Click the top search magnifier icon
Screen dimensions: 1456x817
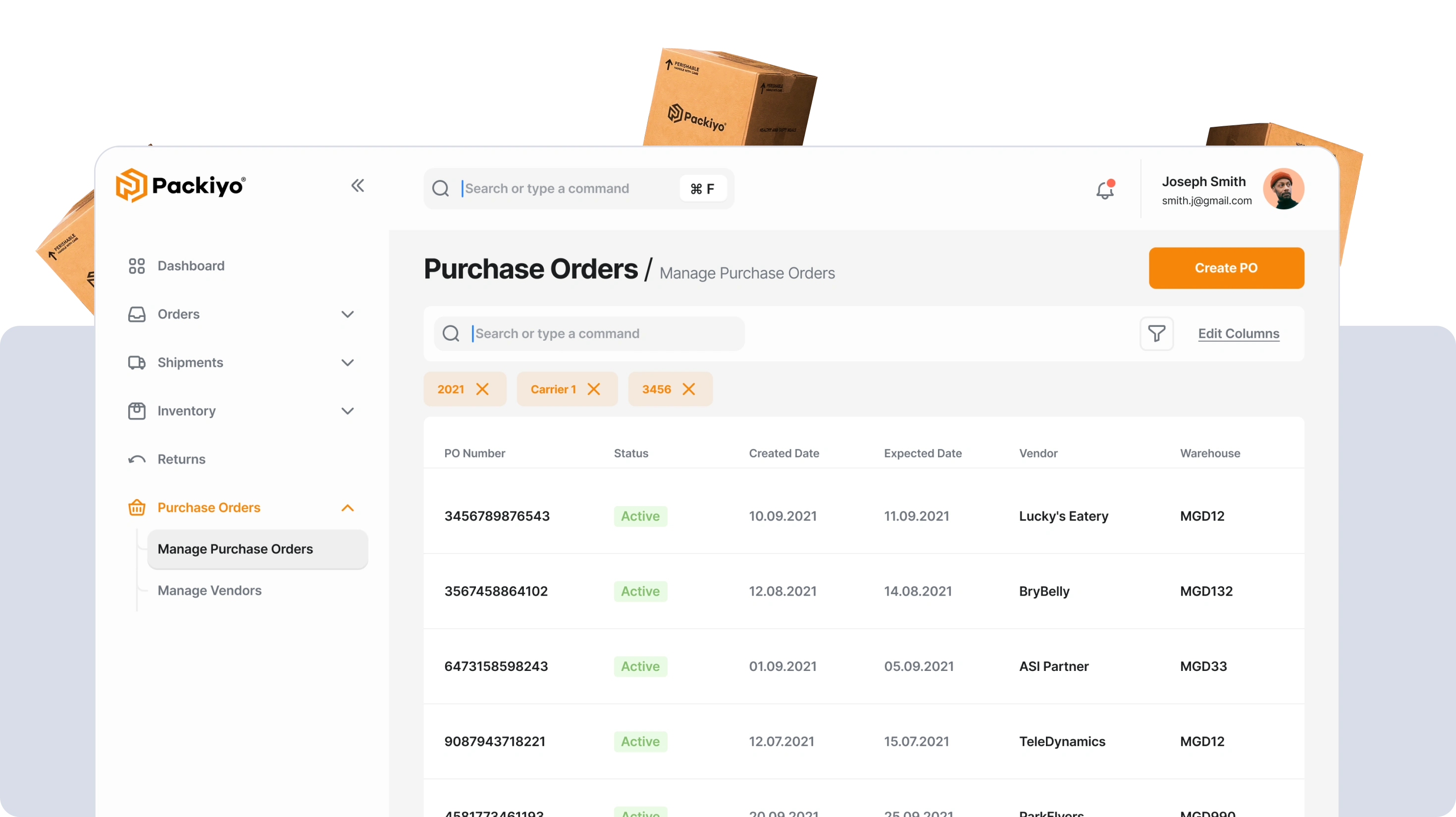(440, 189)
